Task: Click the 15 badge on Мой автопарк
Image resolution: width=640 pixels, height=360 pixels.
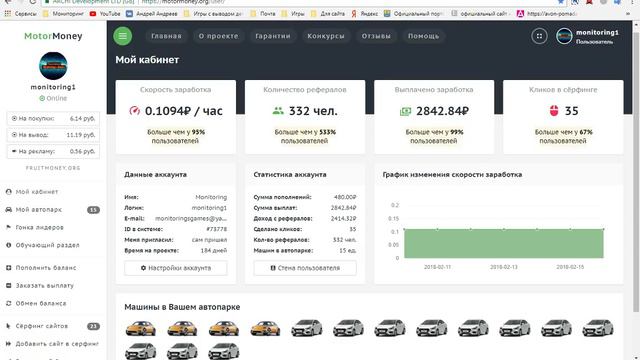Action: tap(93, 210)
